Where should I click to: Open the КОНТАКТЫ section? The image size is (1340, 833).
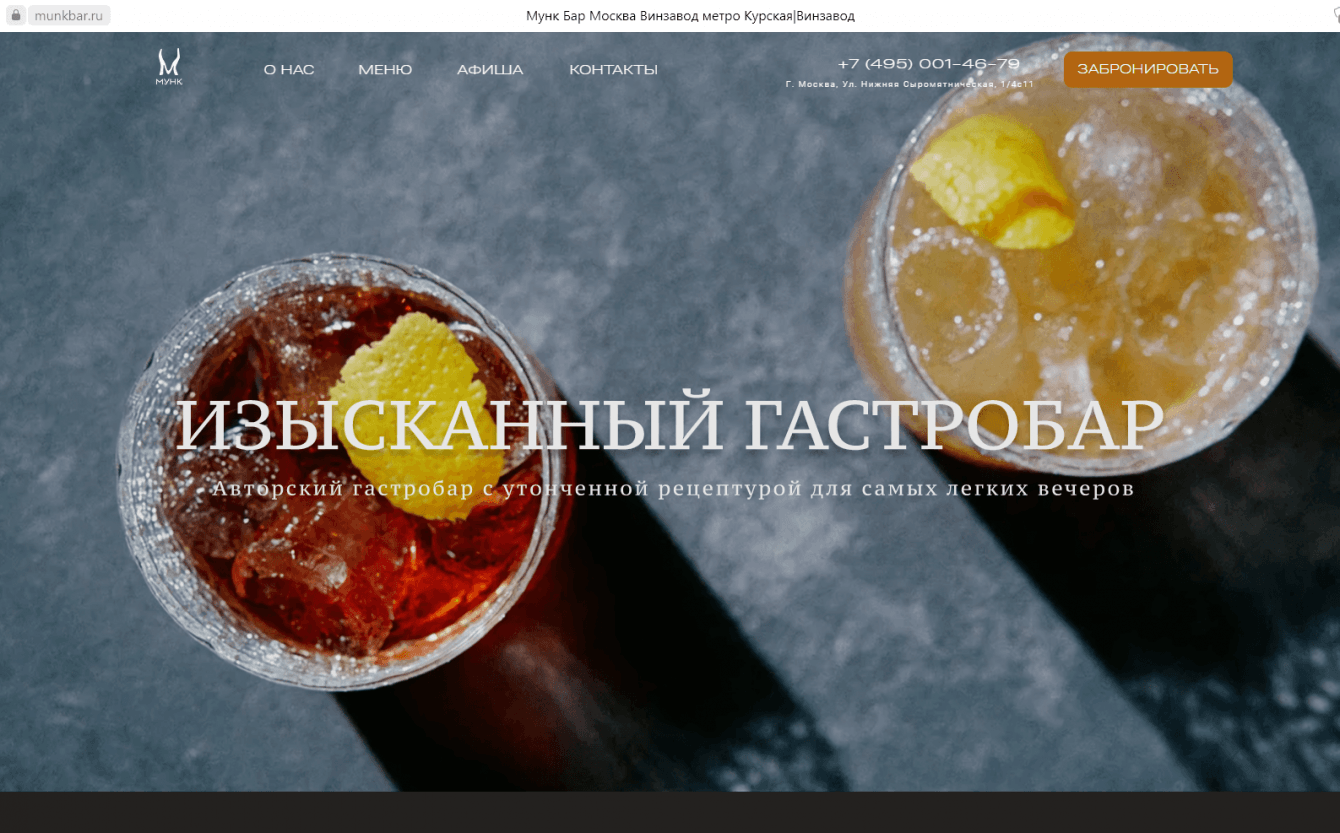(613, 70)
